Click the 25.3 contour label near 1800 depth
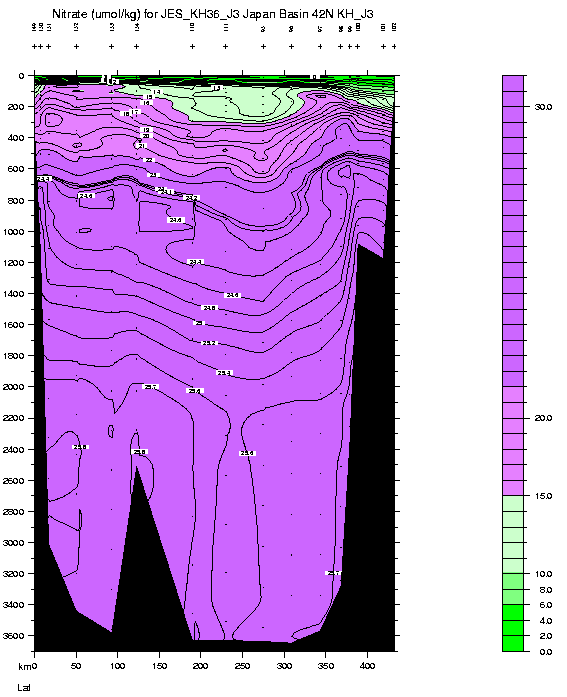This screenshot has width=567, height=697. [224, 373]
